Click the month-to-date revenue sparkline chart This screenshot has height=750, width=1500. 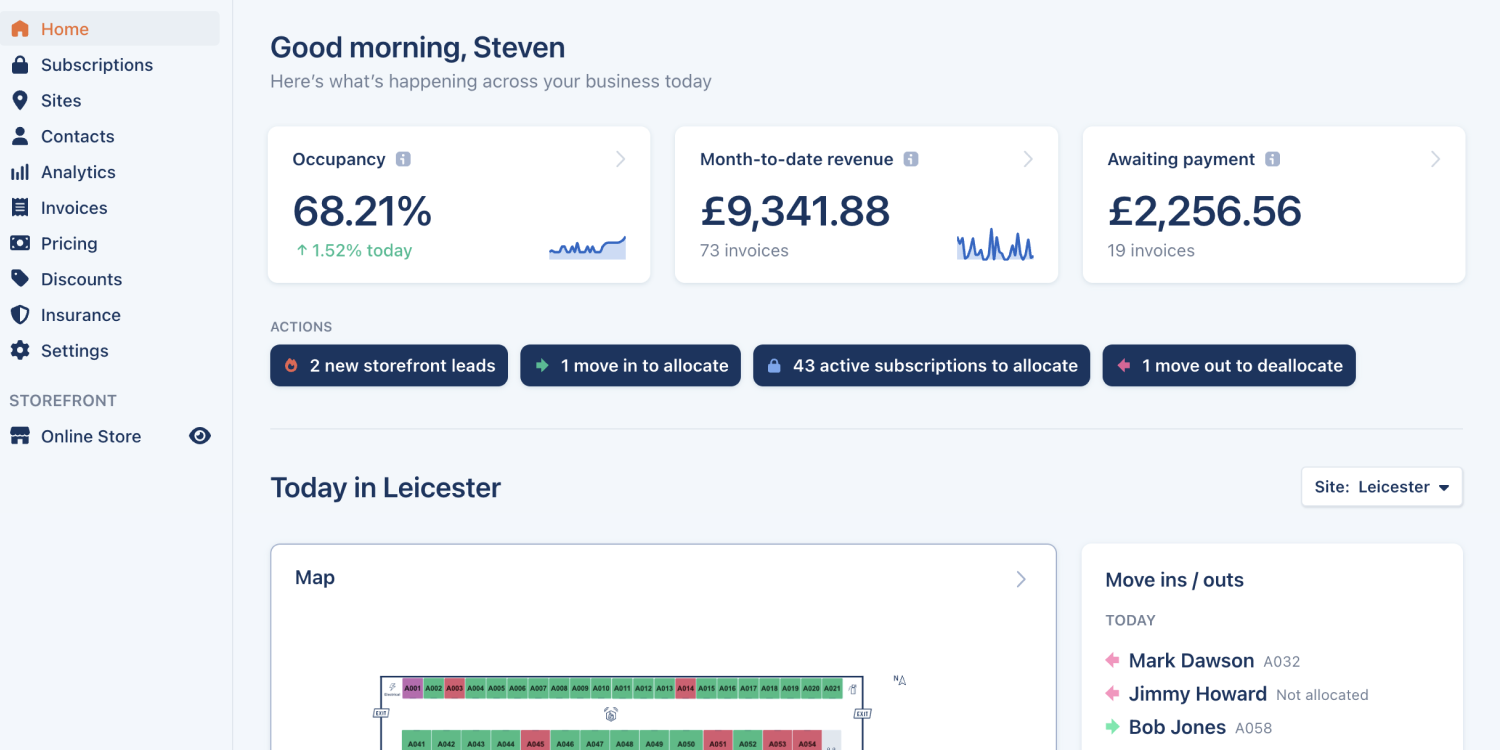tap(994, 245)
